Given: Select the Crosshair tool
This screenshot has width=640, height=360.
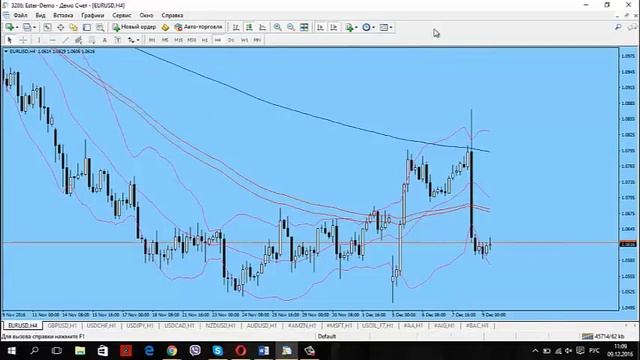Looking at the screenshot, I should tap(23, 40).
